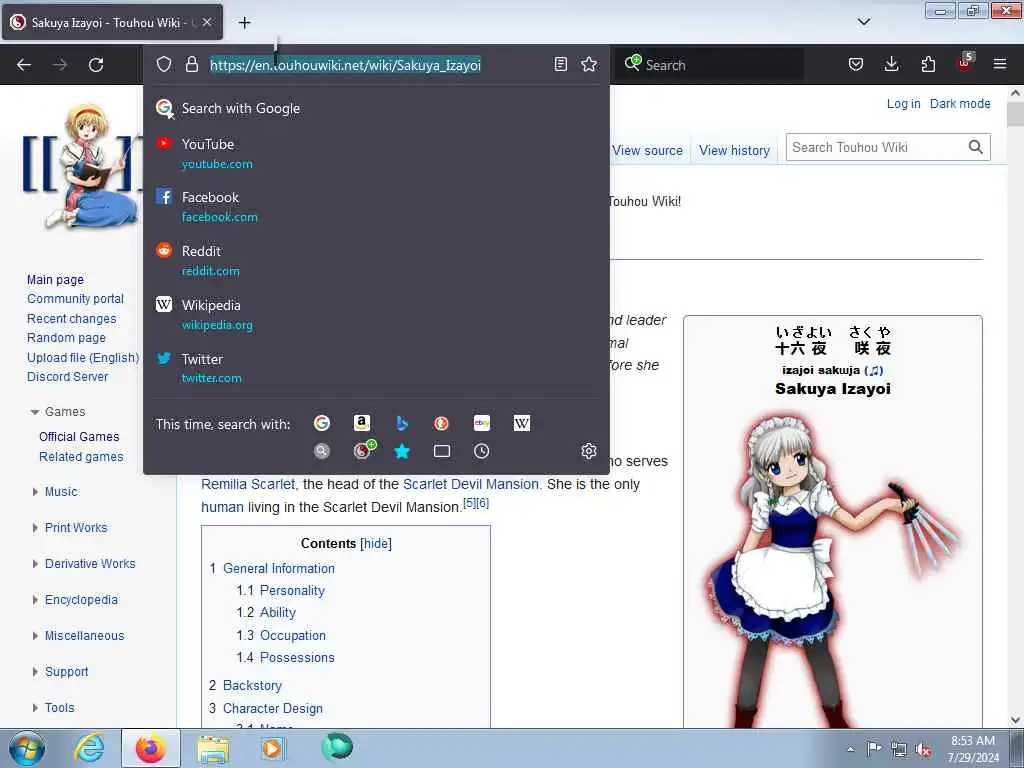Screen dimensions: 1024x768
Task: Open Recent changes sidebar link
Action: 72,319
